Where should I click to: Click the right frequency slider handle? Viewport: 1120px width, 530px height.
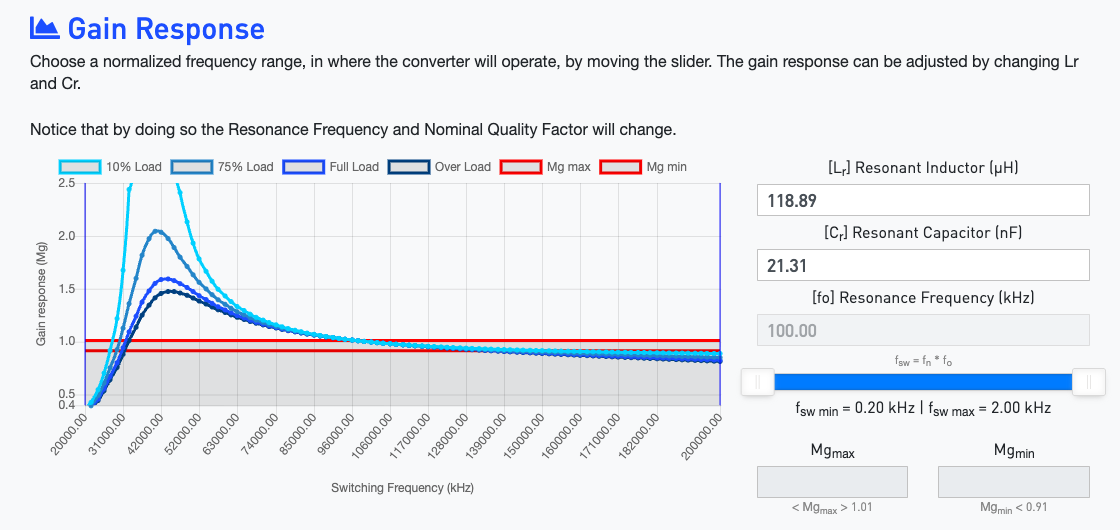pos(1088,381)
